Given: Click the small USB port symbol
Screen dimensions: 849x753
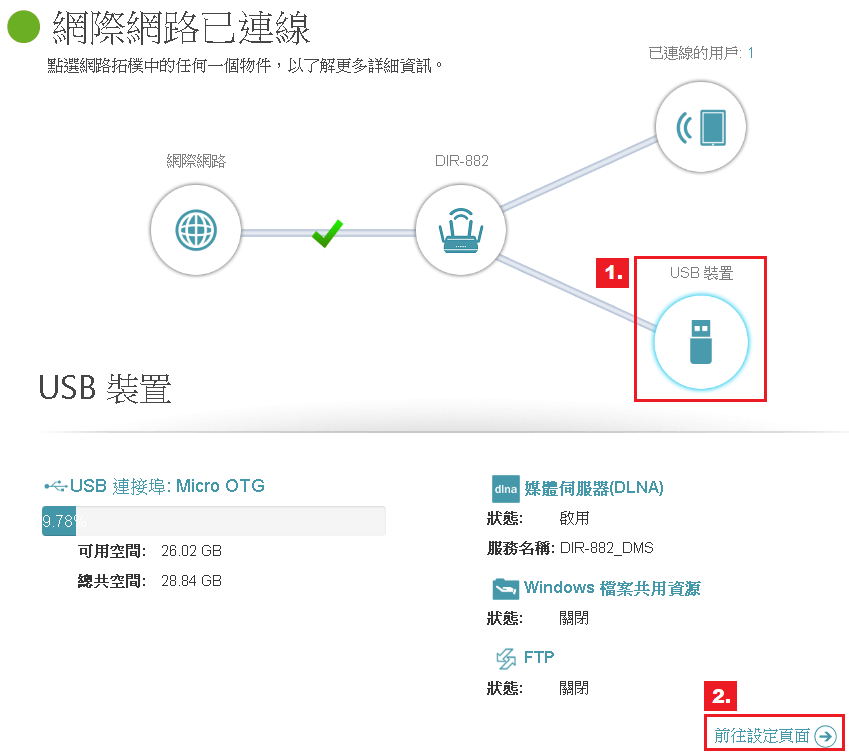Looking at the screenshot, I should [x=55, y=486].
